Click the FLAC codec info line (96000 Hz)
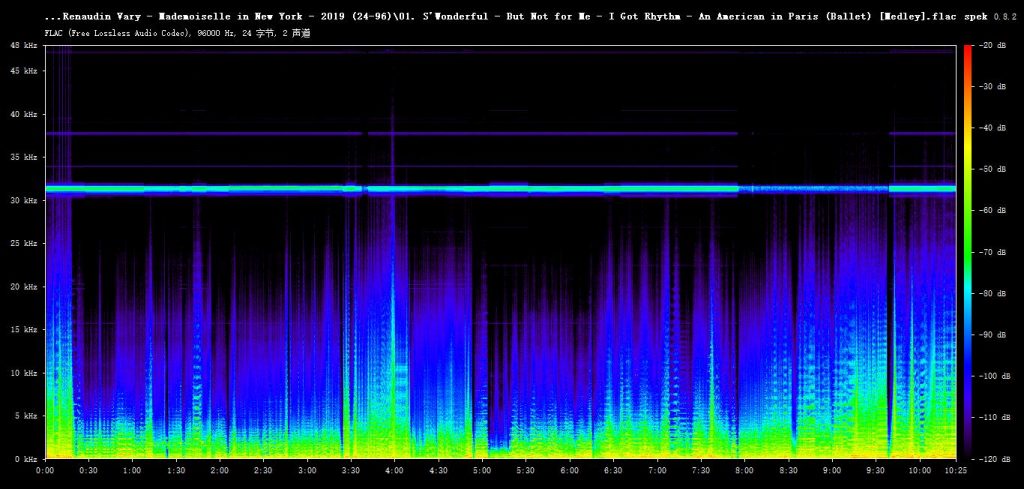The height and width of the screenshot is (489, 1024). (x=178, y=33)
